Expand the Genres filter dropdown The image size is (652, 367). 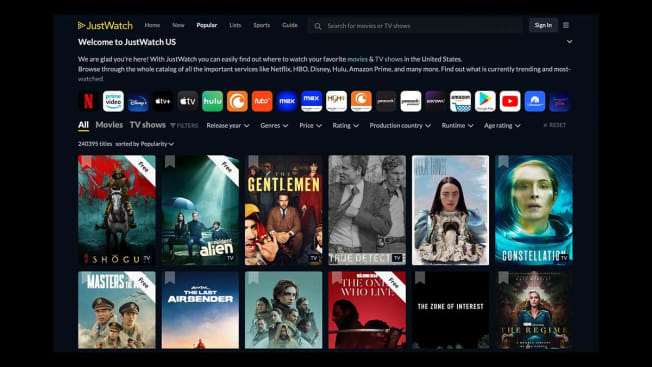[x=274, y=126]
